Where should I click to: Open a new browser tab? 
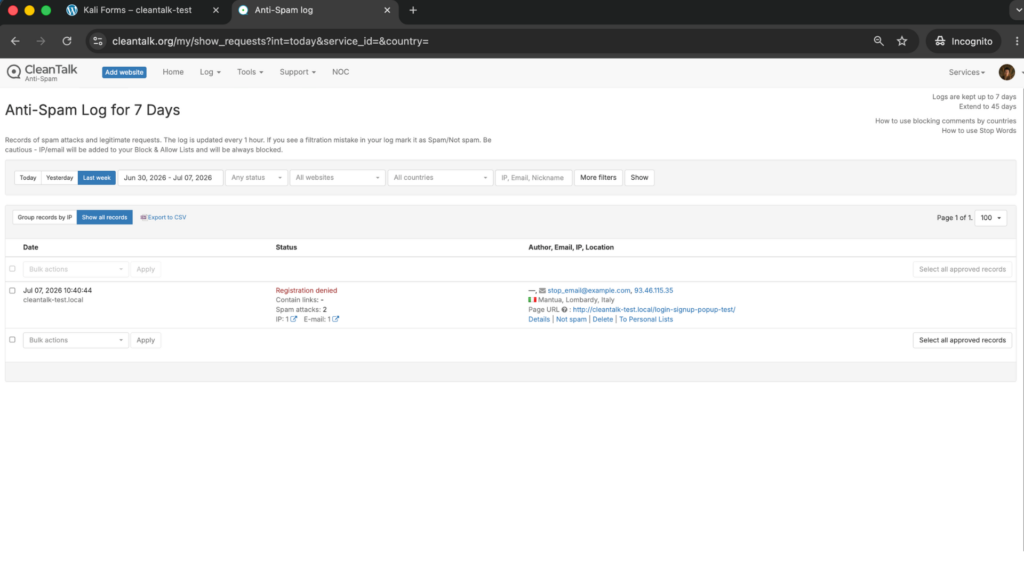coord(413,10)
